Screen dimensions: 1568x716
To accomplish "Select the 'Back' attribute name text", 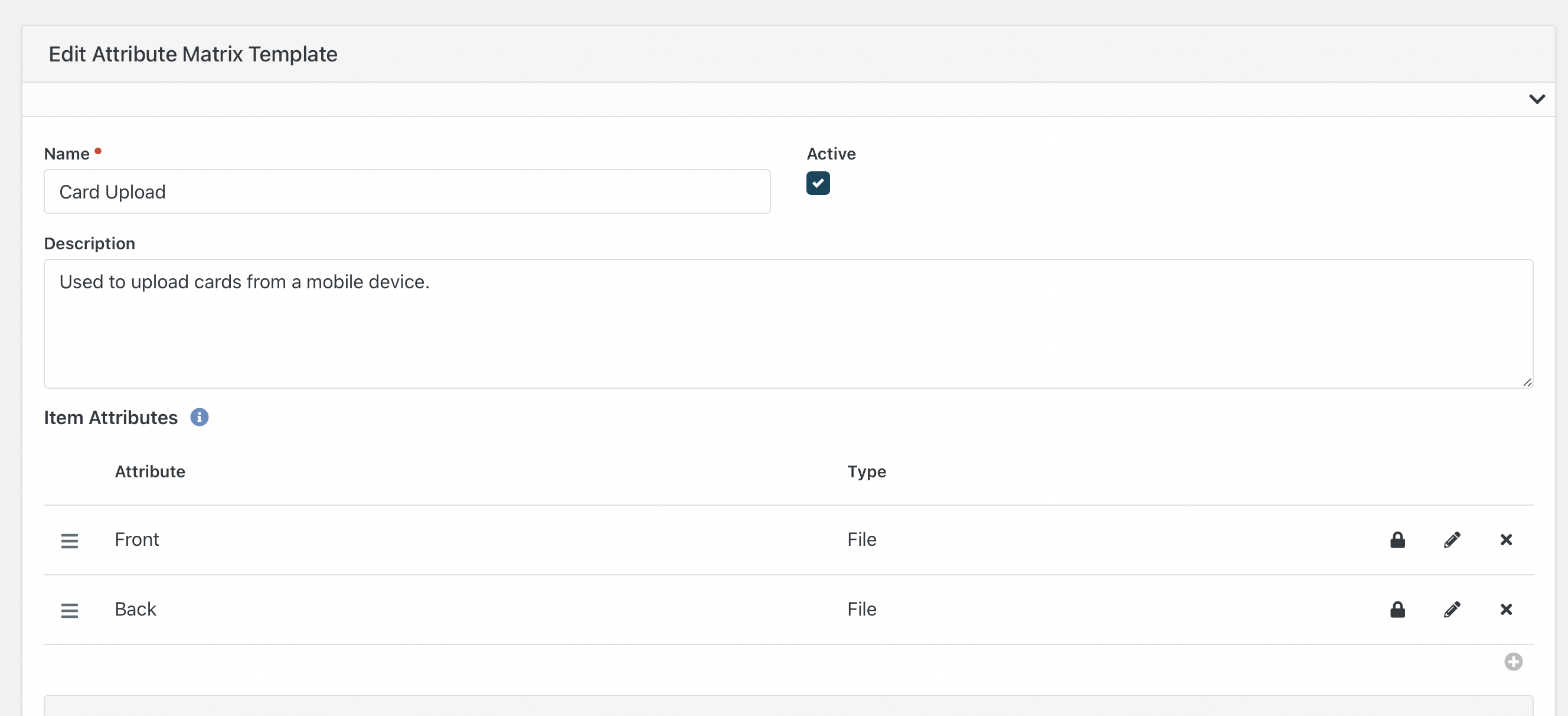I will coord(135,608).
